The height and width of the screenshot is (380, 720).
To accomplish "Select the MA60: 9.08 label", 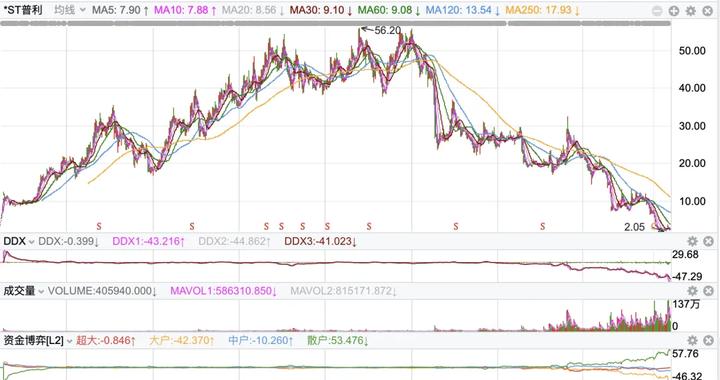I will 389,10.
